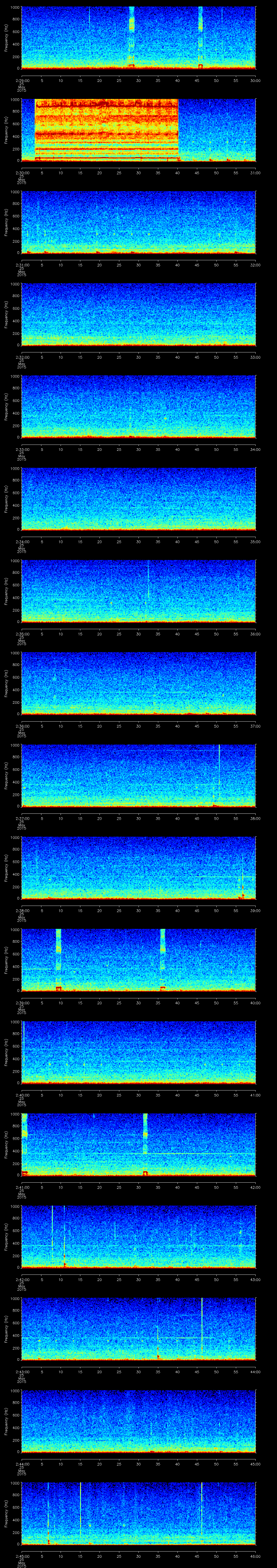Image resolution: width=277 pixels, height=1568 pixels.
Task: Click the 2:30:00 start time label
Action: pos(22,173)
